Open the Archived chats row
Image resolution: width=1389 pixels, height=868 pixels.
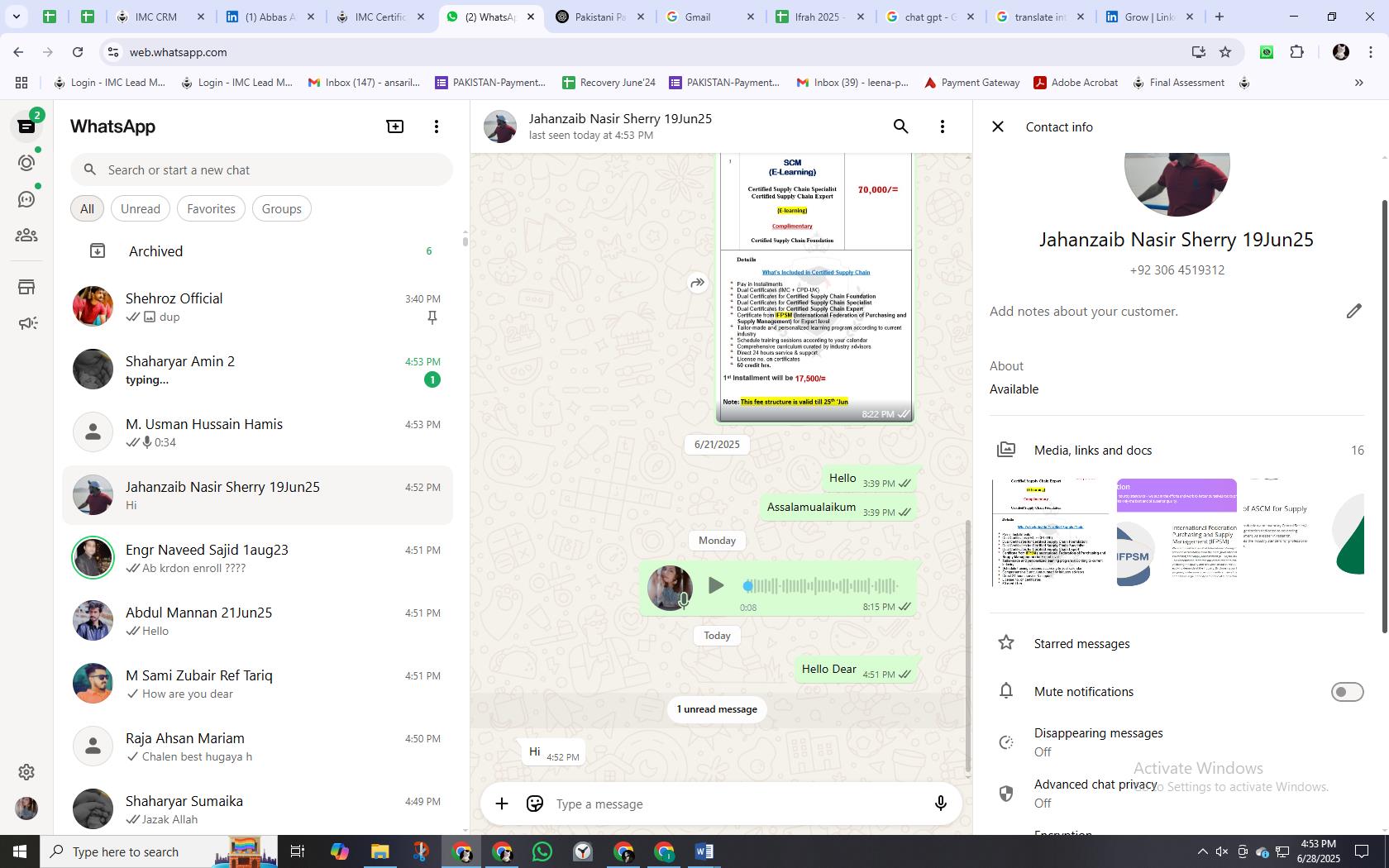[258, 251]
